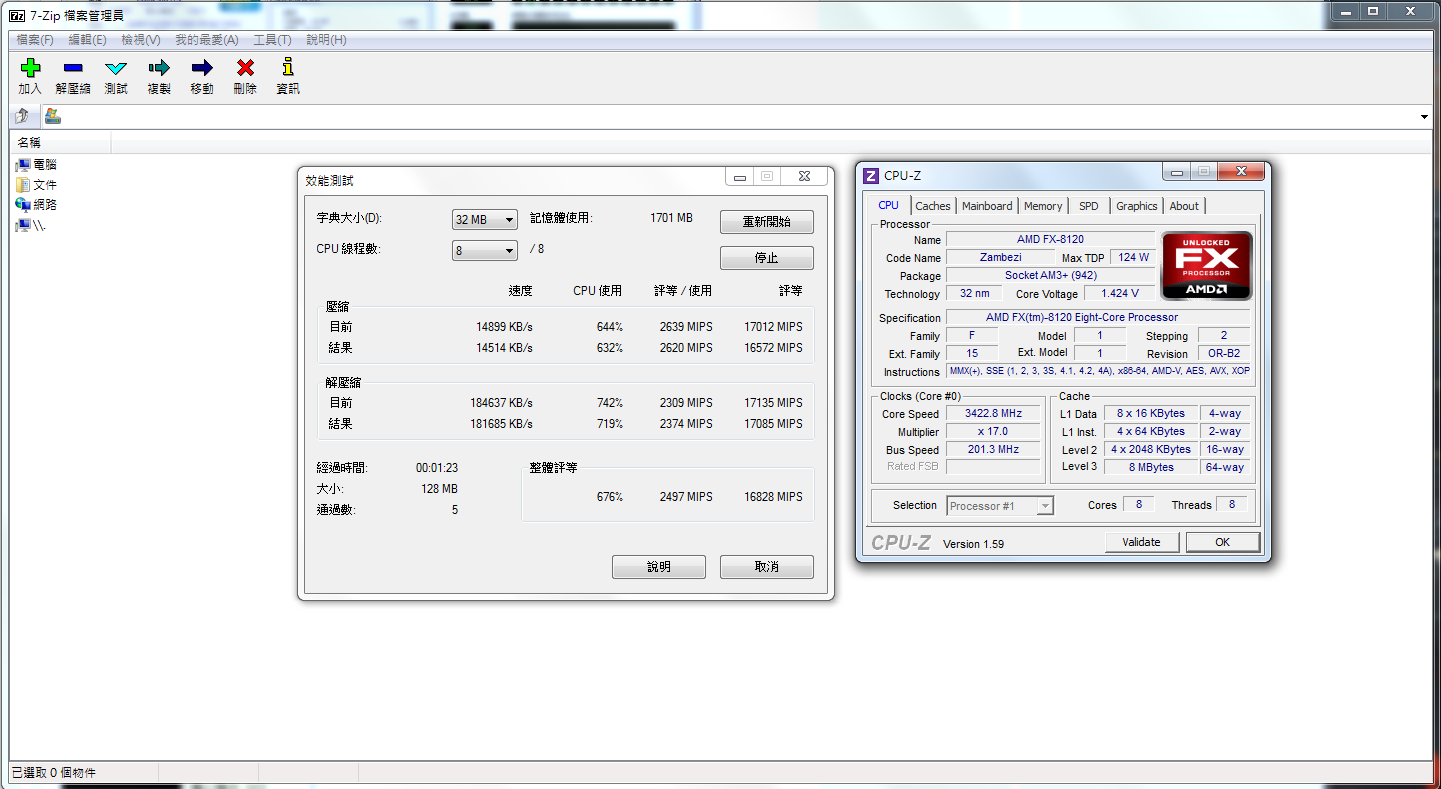Open the 說明(H) menu
Viewport: 1441px width, 789px height.
(326, 40)
